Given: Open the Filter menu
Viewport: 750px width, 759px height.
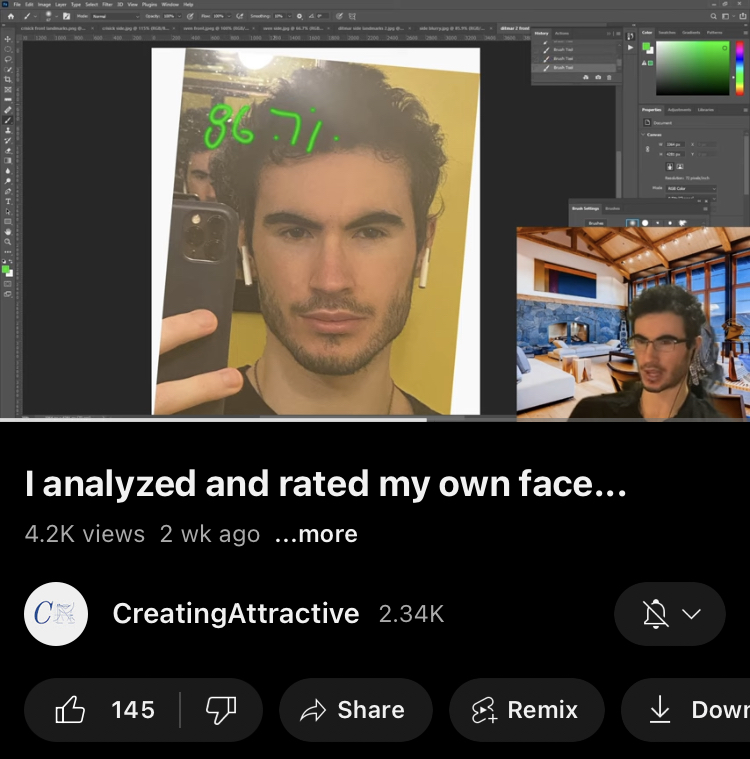Looking at the screenshot, I should pos(107,4).
